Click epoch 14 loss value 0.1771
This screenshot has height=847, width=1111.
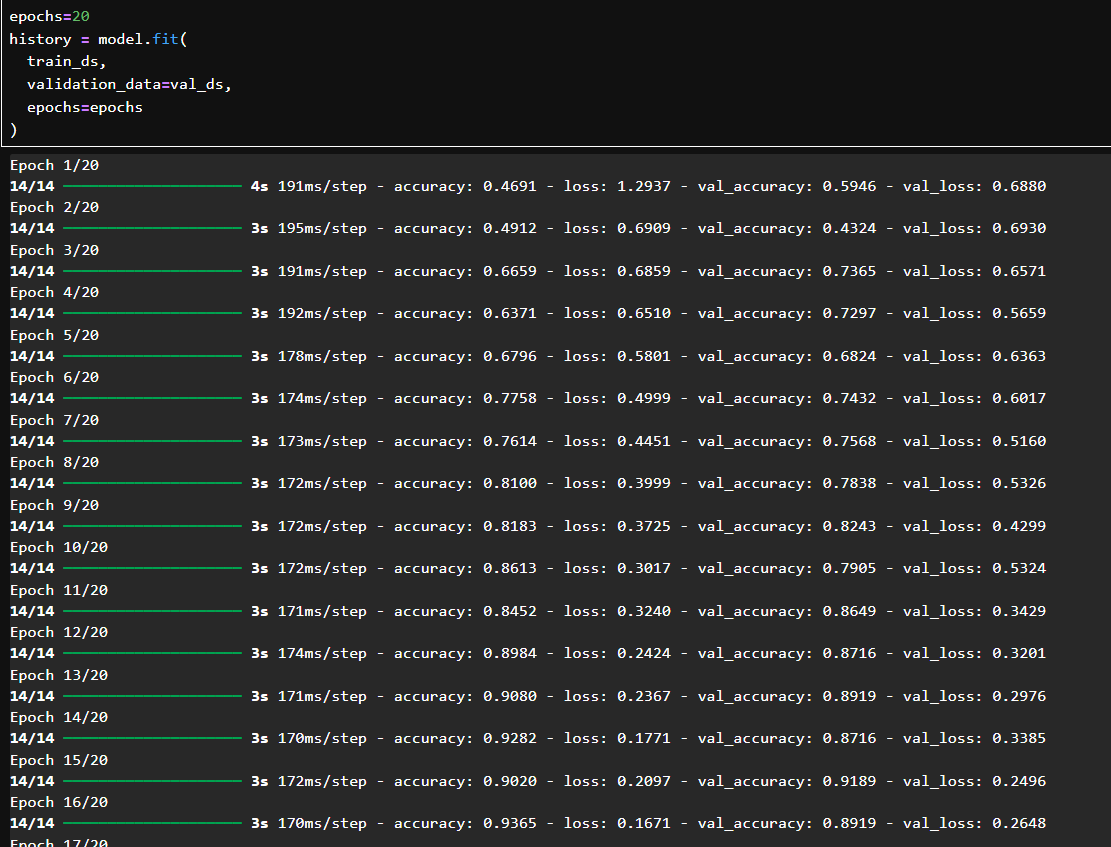(x=644, y=739)
